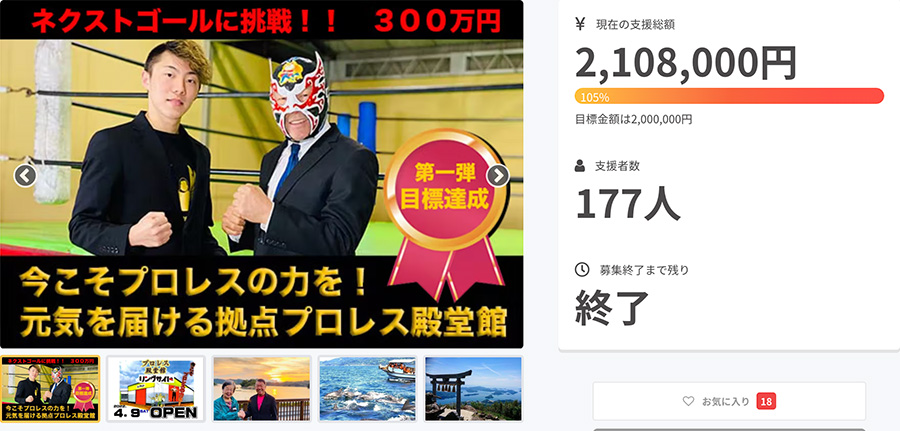Select the torii gate island thumbnail

(x=474, y=389)
